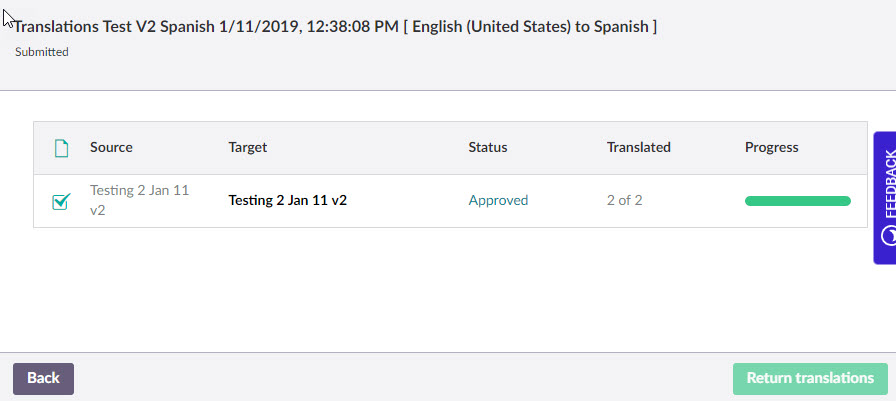Click the 2 of 2 translated count
The height and width of the screenshot is (401, 896).
pyautogui.click(x=625, y=200)
